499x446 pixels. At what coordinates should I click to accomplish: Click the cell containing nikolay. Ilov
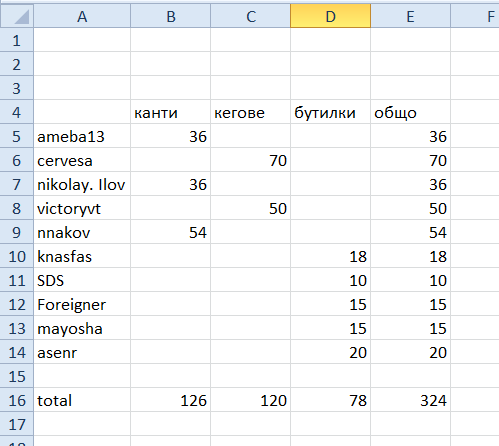click(82, 184)
